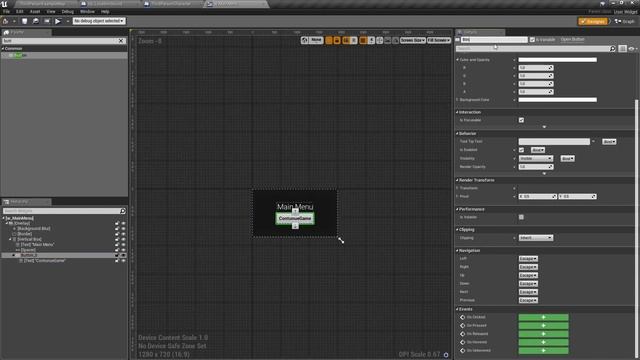640x360 pixels.
Task: Toggle the Is Enabled checkbox
Action: 521,150
